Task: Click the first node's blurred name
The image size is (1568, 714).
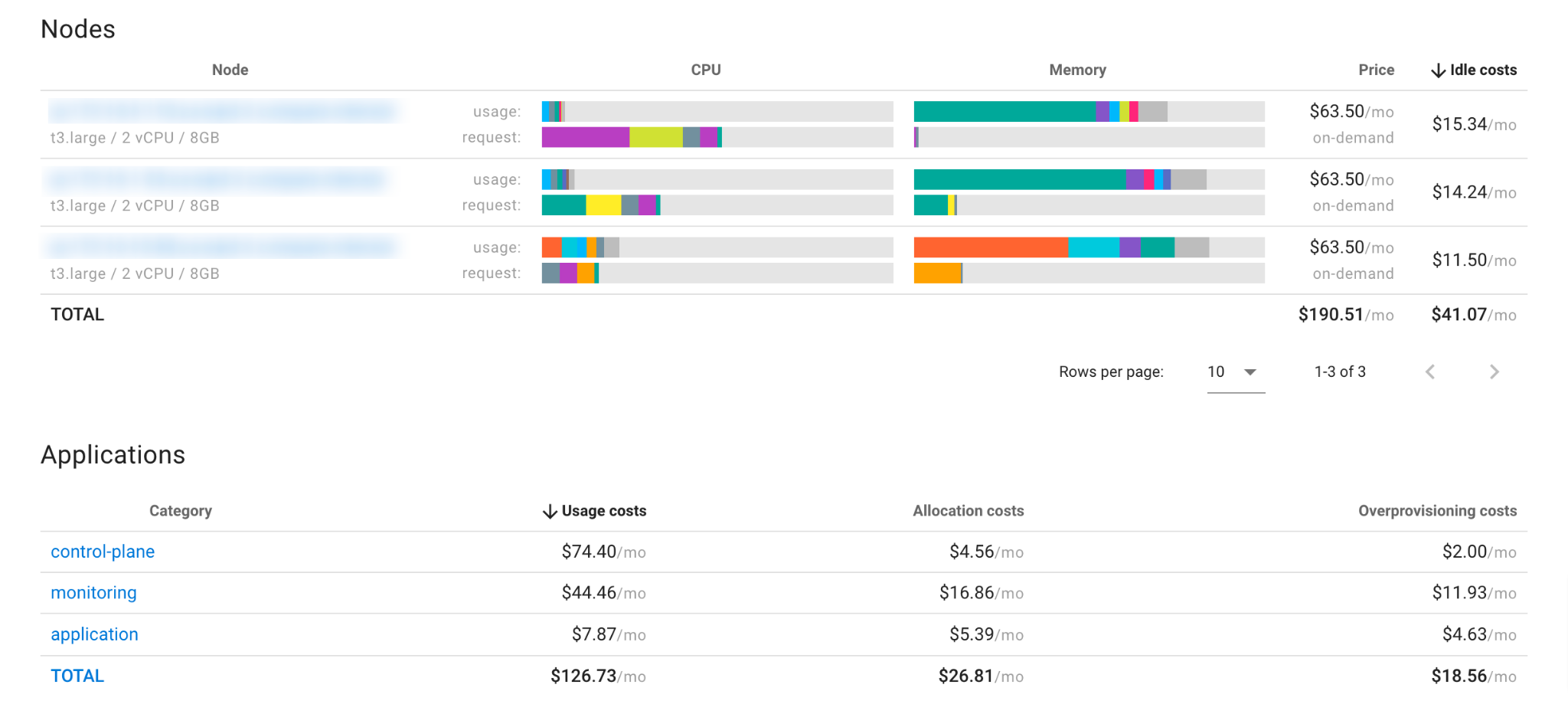Action: click(224, 112)
